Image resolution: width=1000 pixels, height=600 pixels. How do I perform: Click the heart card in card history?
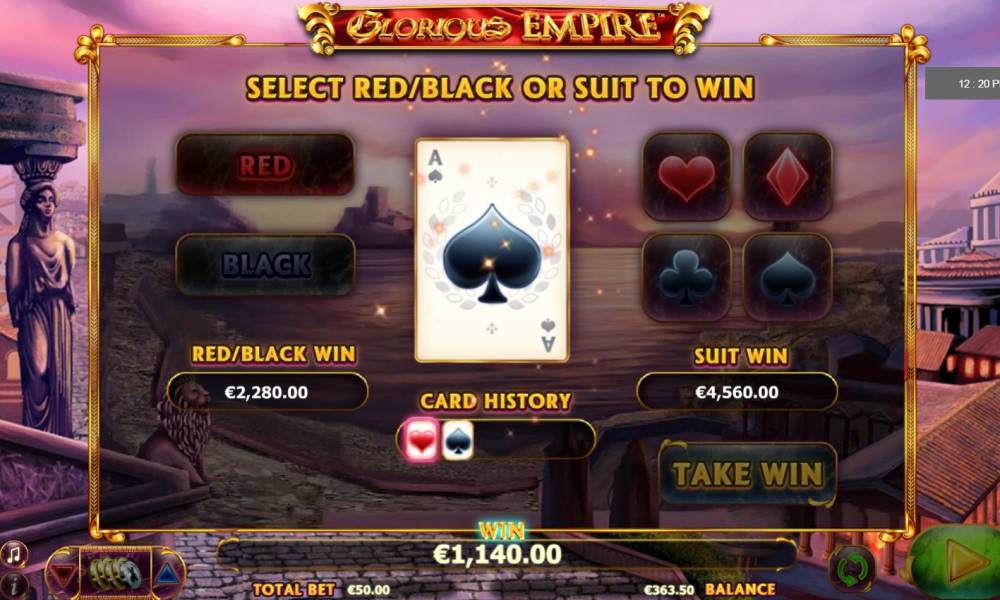[x=422, y=440]
